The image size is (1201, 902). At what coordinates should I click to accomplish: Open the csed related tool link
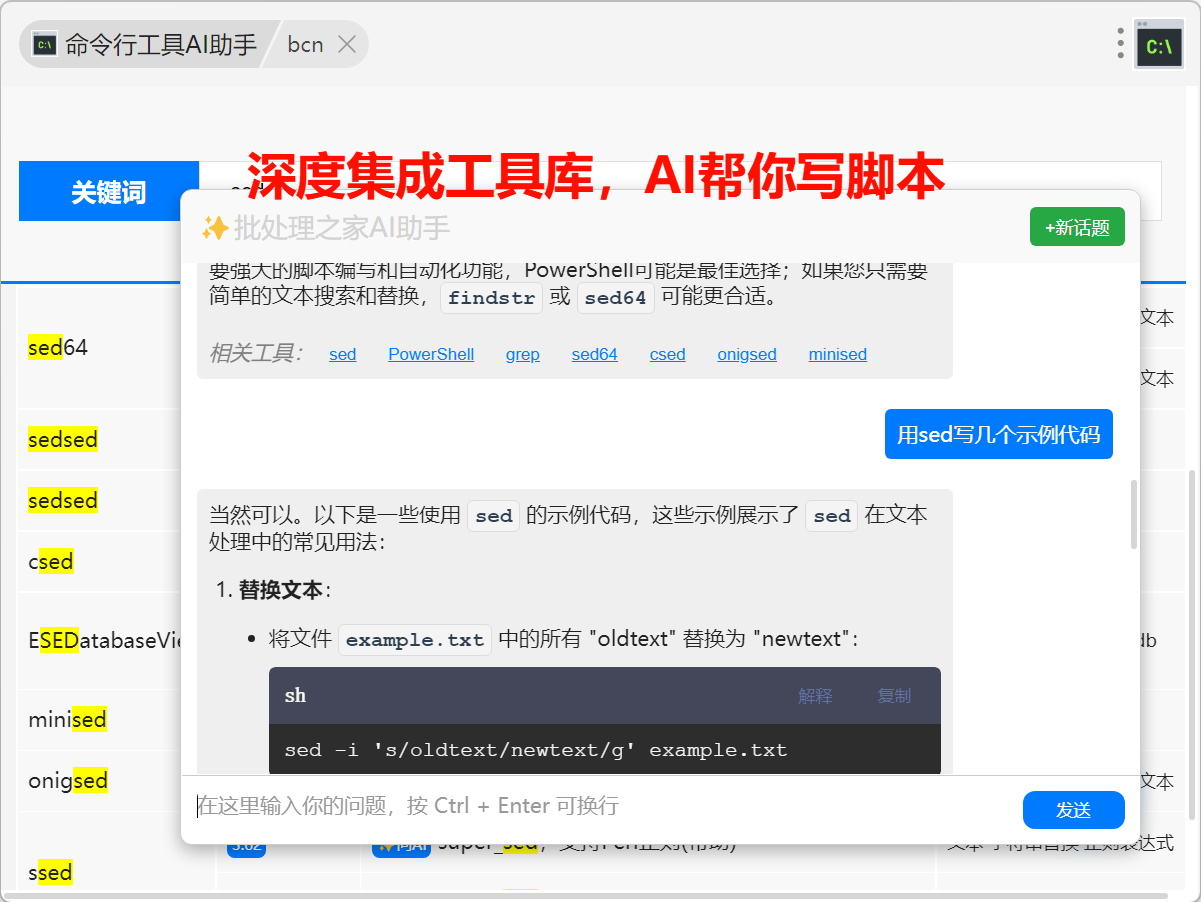(x=667, y=354)
